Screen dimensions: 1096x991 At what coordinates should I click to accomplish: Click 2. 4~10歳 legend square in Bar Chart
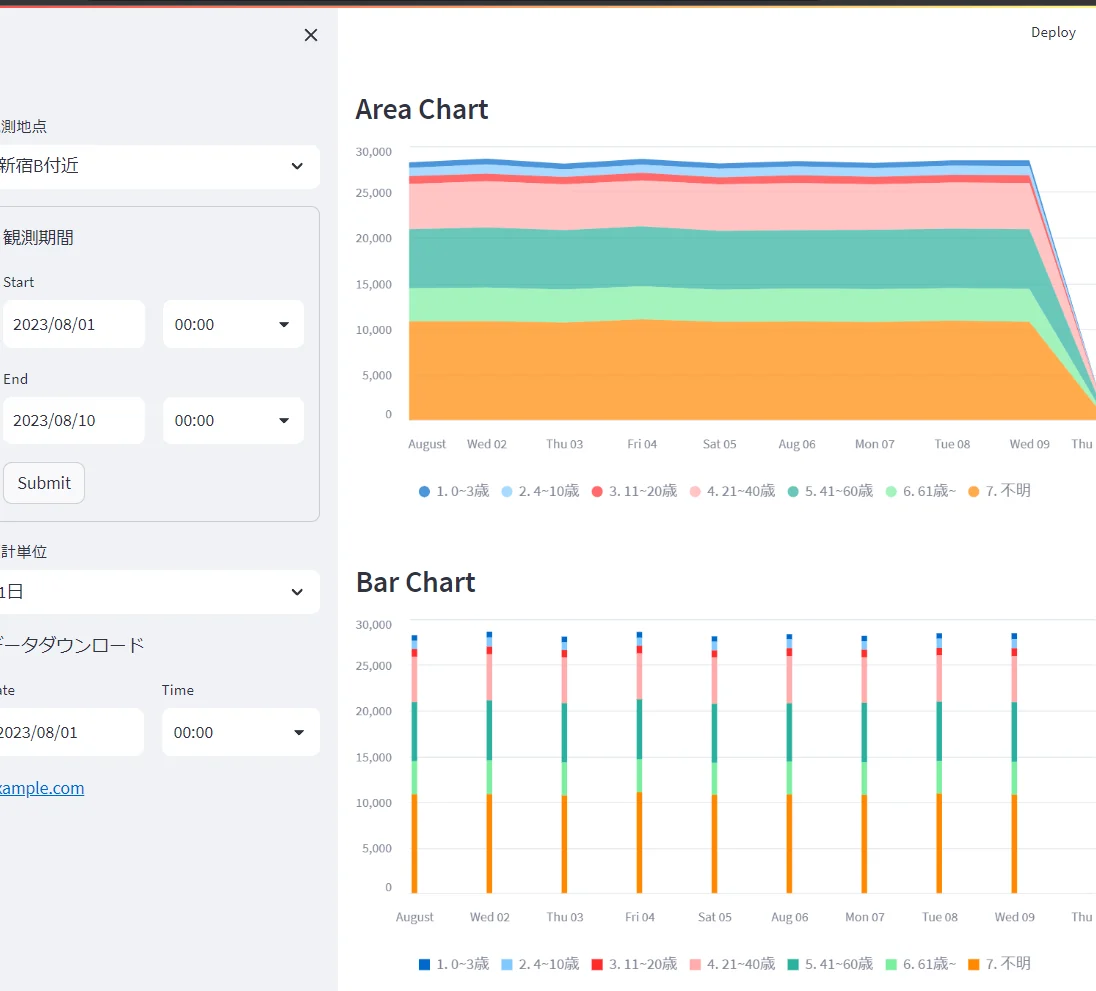coord(507,964)
